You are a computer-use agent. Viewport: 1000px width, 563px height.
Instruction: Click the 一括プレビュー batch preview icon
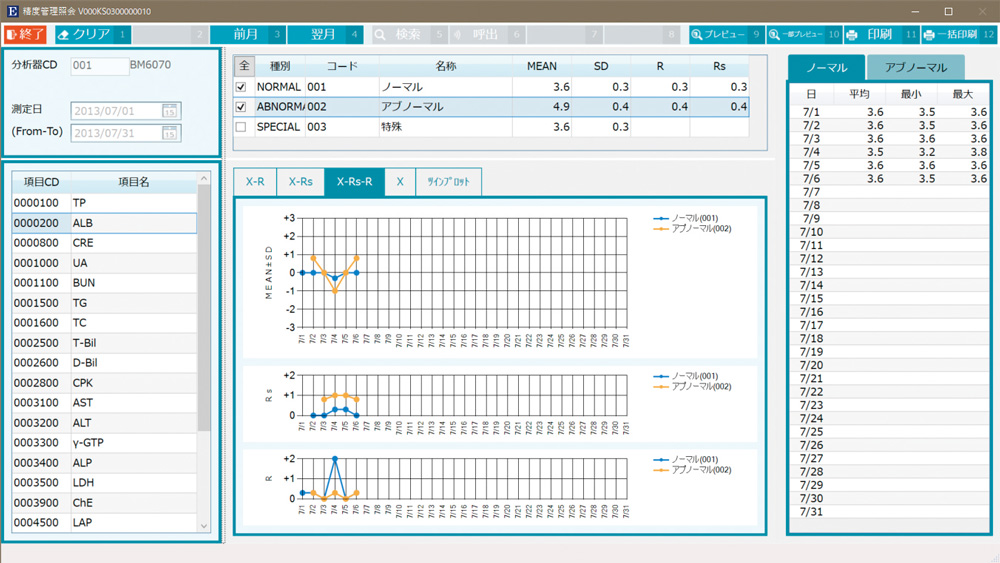coord(774,34)
